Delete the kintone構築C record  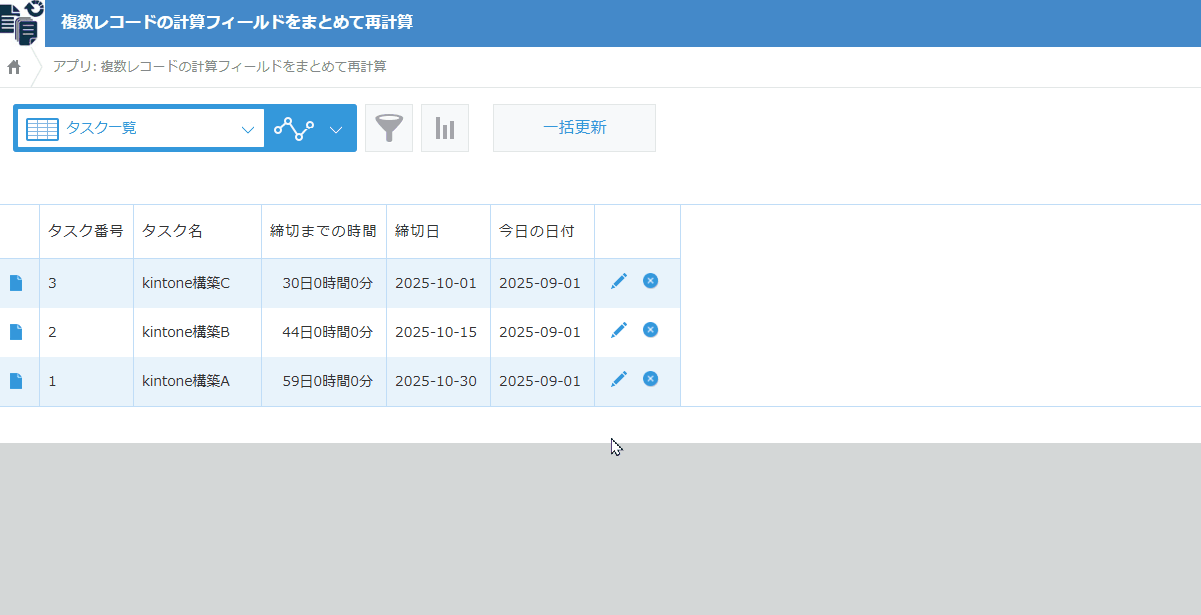650,281
